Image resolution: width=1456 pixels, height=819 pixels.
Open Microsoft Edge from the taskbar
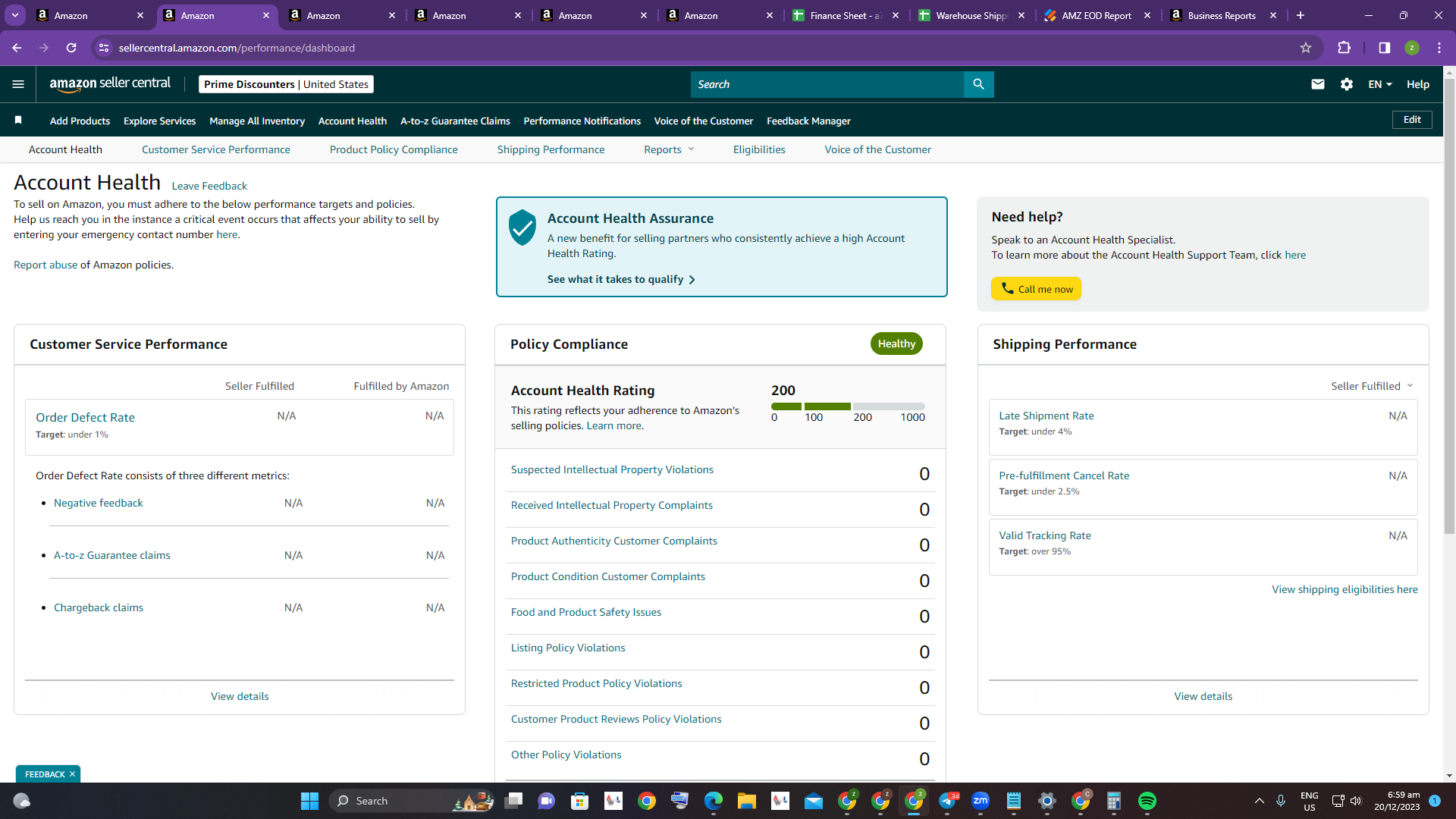click(714, 801)
